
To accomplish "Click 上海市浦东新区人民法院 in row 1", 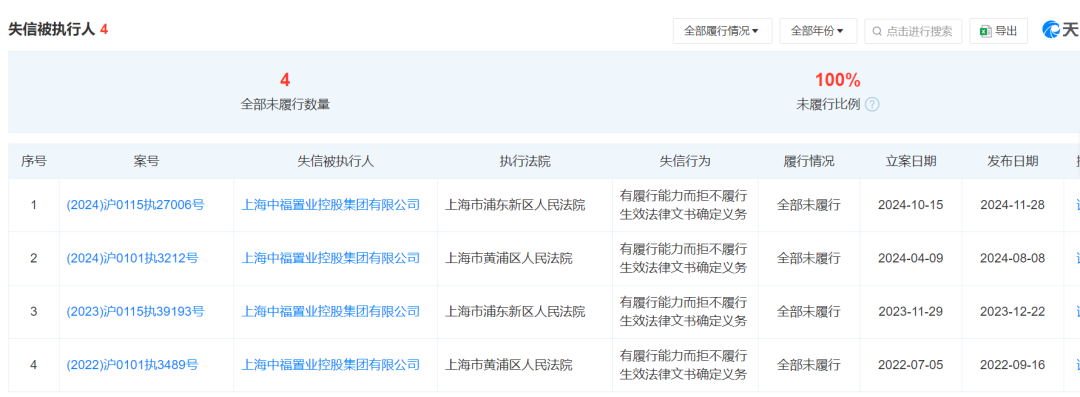I will coord(516,205).
